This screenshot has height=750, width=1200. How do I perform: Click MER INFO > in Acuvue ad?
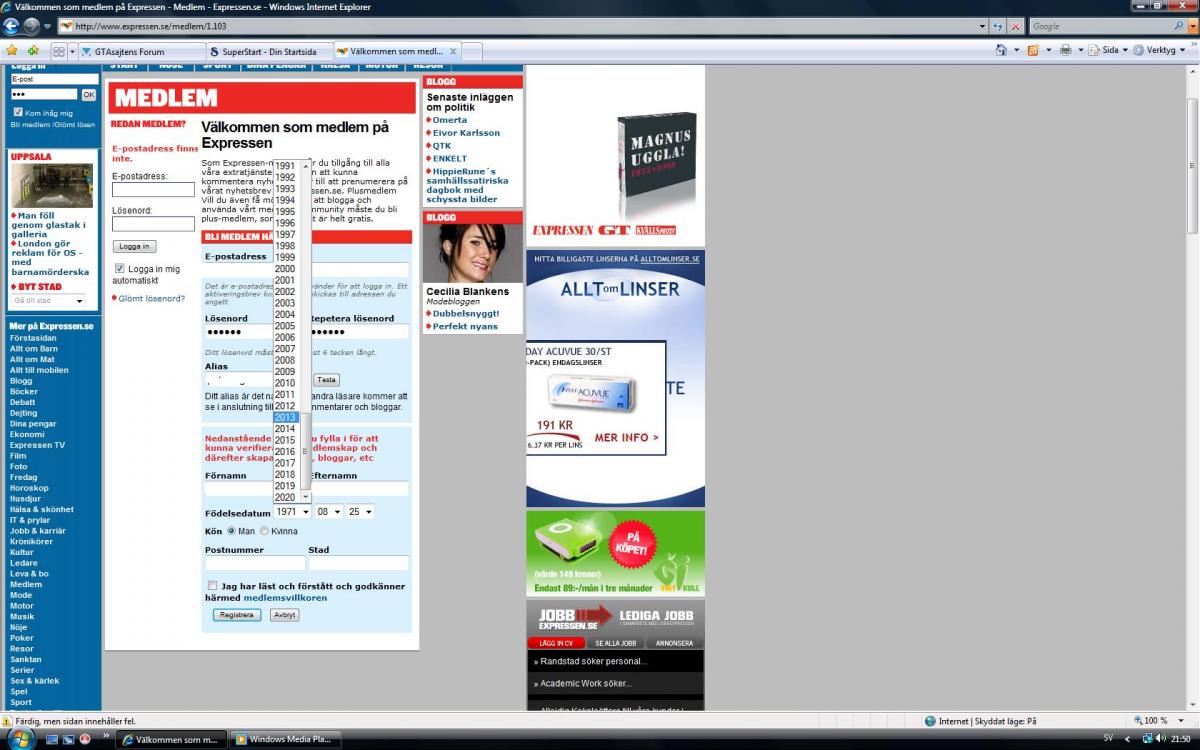[627, 438]
